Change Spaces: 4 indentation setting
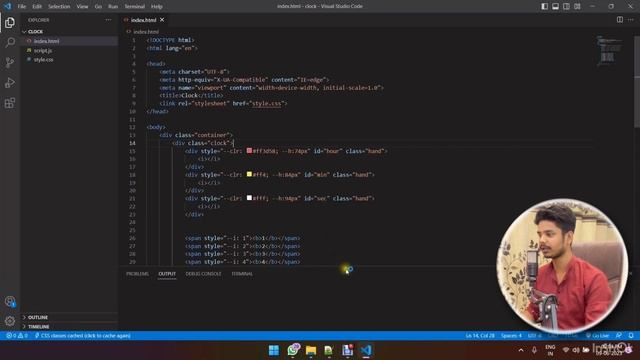Screen dimensions: 640x360 click(511, 336)
